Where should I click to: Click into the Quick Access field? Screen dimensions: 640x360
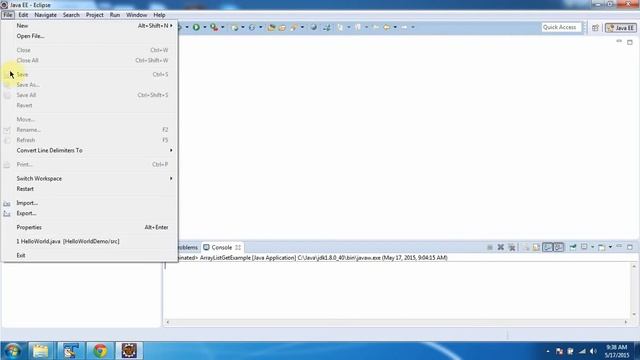[x=561, y=27]
